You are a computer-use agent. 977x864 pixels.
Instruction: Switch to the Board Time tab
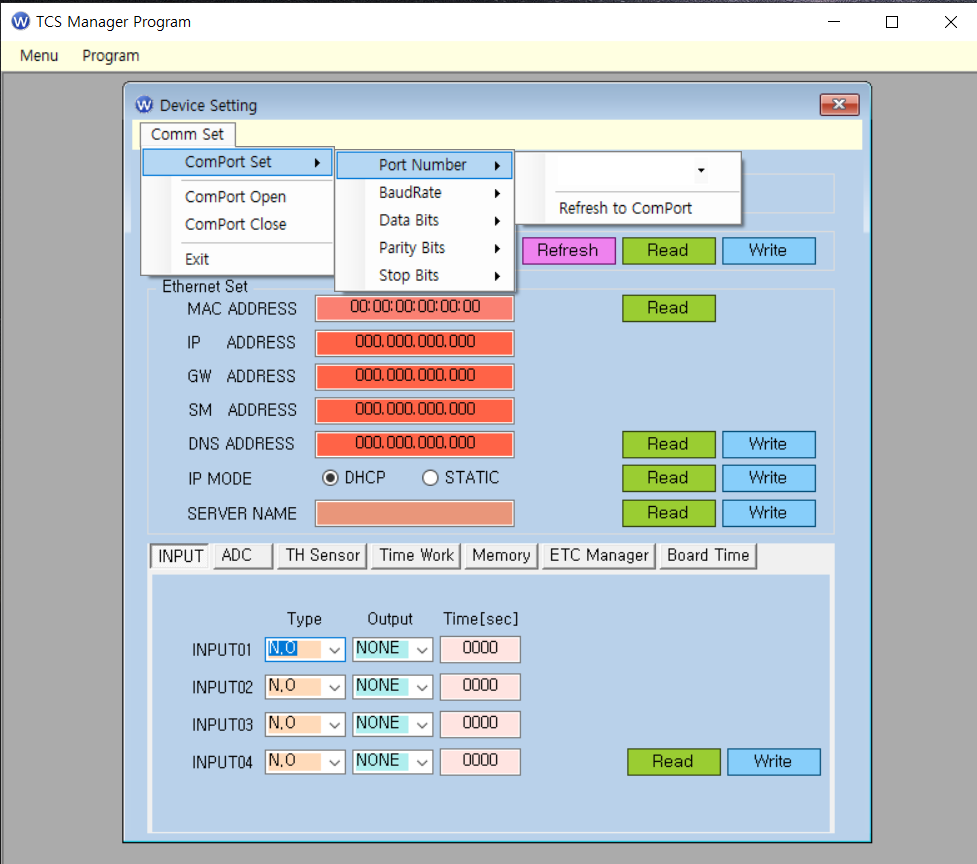click(708, 555)
